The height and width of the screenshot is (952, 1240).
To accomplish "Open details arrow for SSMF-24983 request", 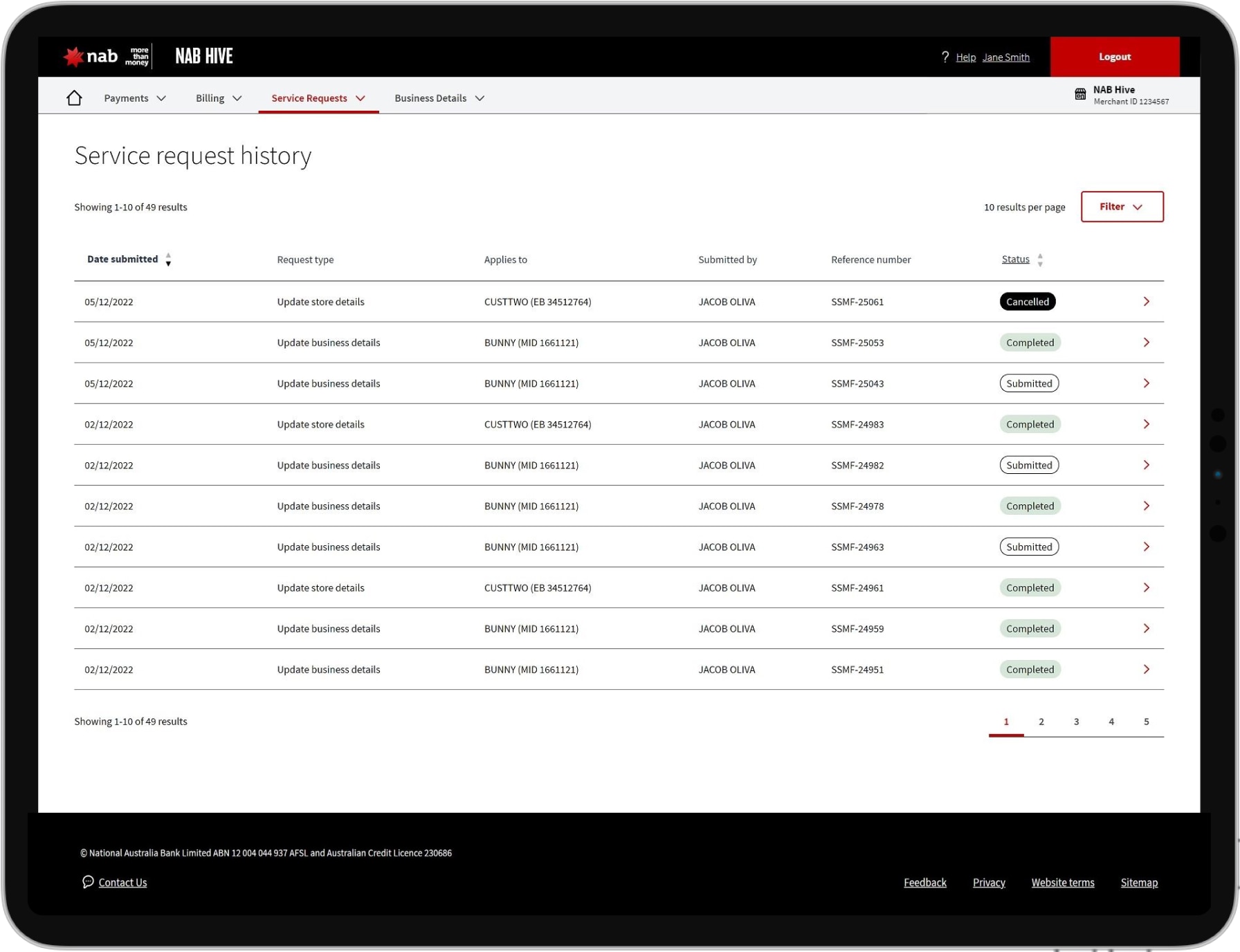I will pyautogui.click(x=1146, y=424).
